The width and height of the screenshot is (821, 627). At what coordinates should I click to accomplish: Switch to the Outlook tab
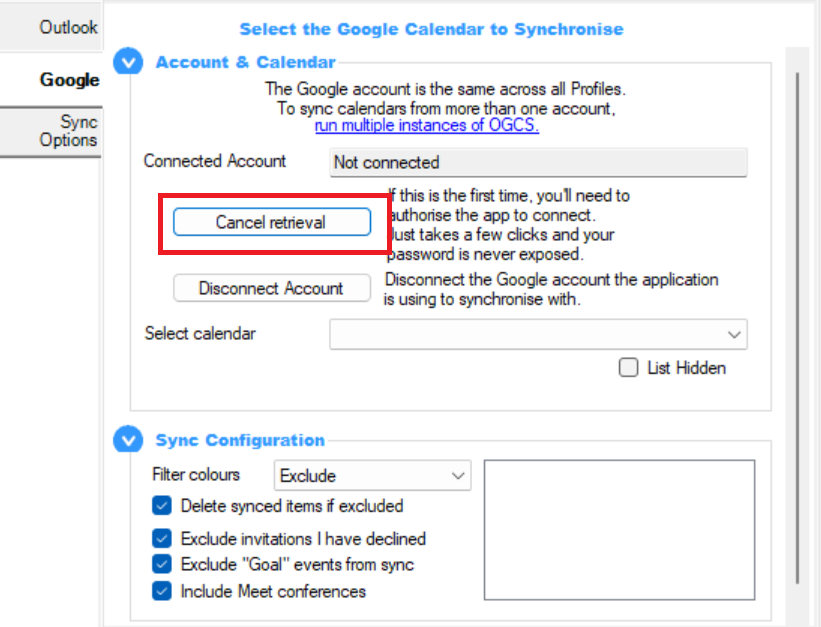(51, 27)
